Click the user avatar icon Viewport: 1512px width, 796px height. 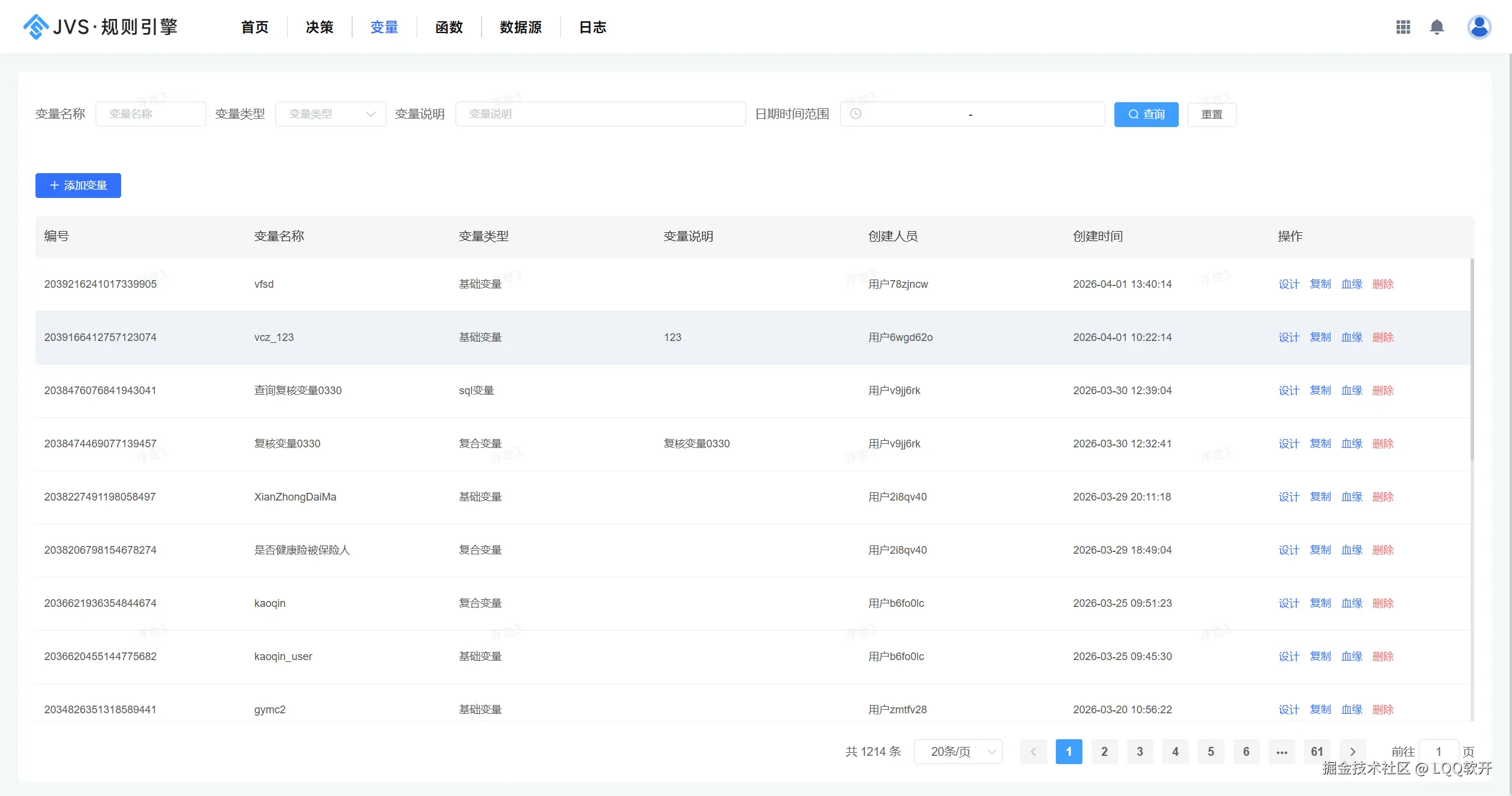(1478, 27)
